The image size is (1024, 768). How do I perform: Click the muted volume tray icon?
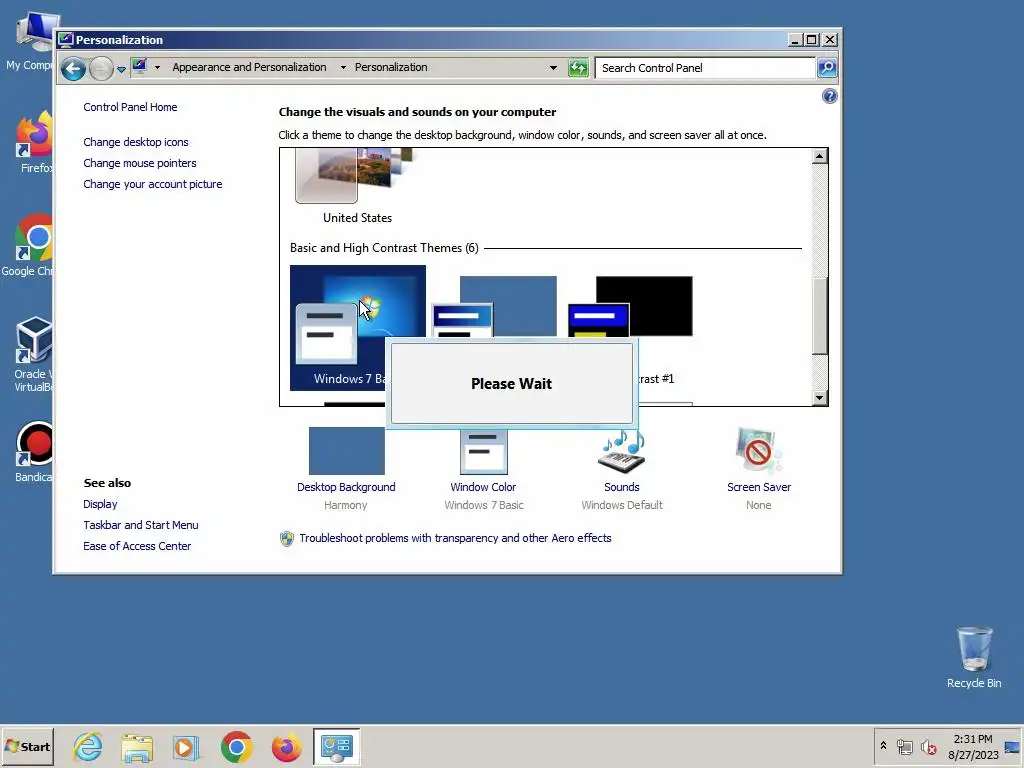click(928, 746)
